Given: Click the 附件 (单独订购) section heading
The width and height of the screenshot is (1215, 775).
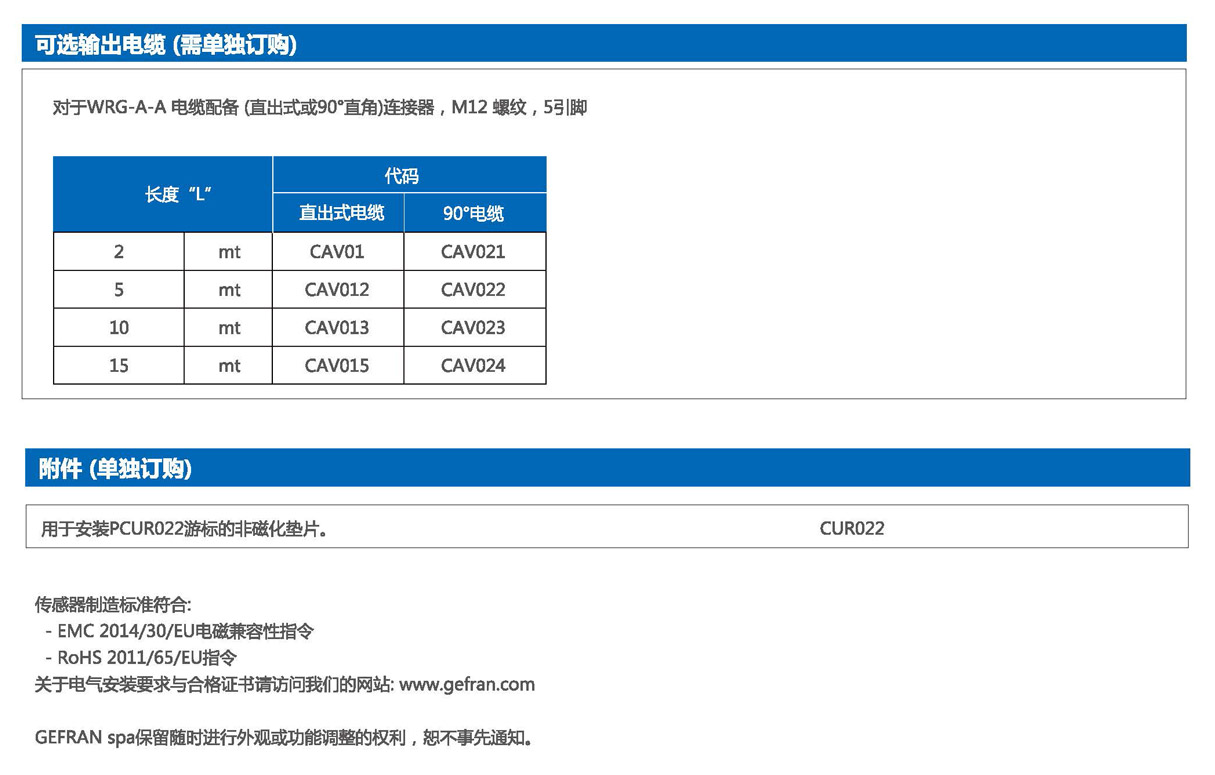Looking at the screenshot, I should click(115, 469).
